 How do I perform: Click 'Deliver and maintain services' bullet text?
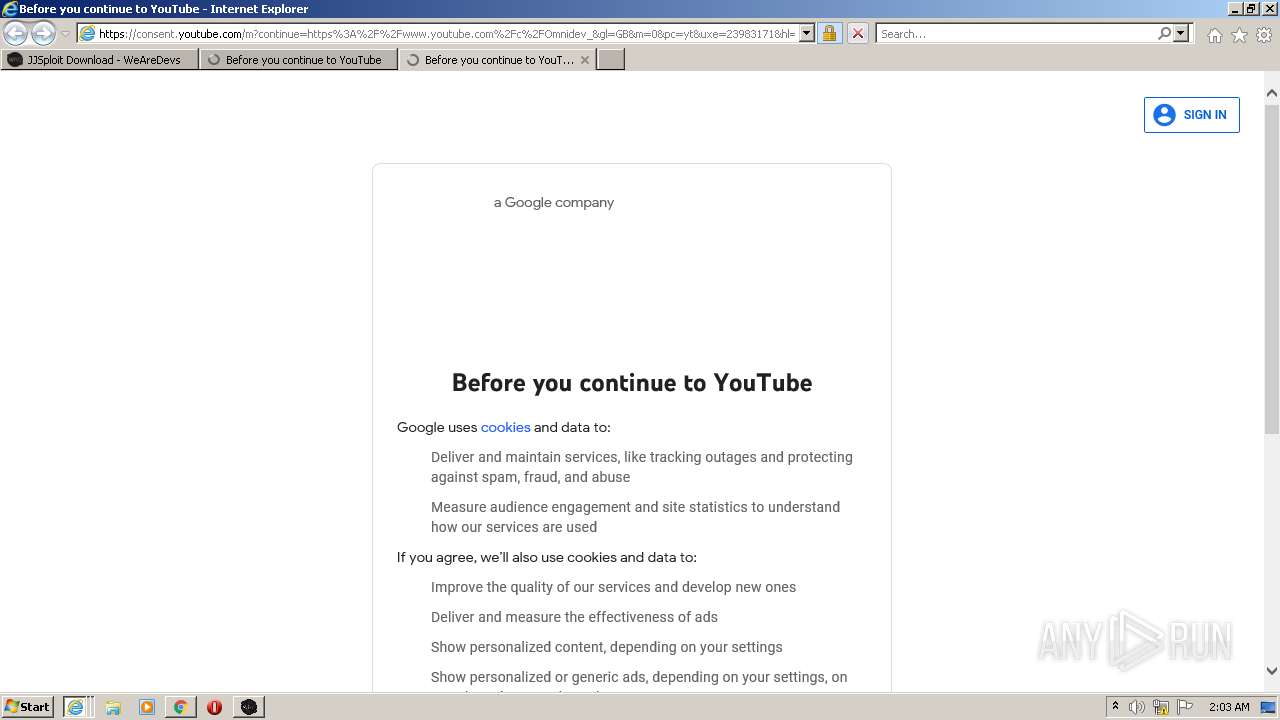642,467
